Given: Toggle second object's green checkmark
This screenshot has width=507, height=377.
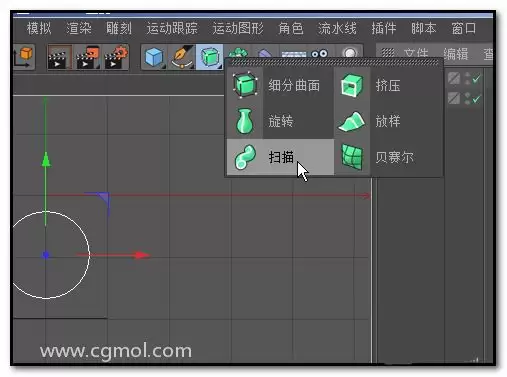Looking at the screenshot, I should pyautogui.click(x=476, y=99).
